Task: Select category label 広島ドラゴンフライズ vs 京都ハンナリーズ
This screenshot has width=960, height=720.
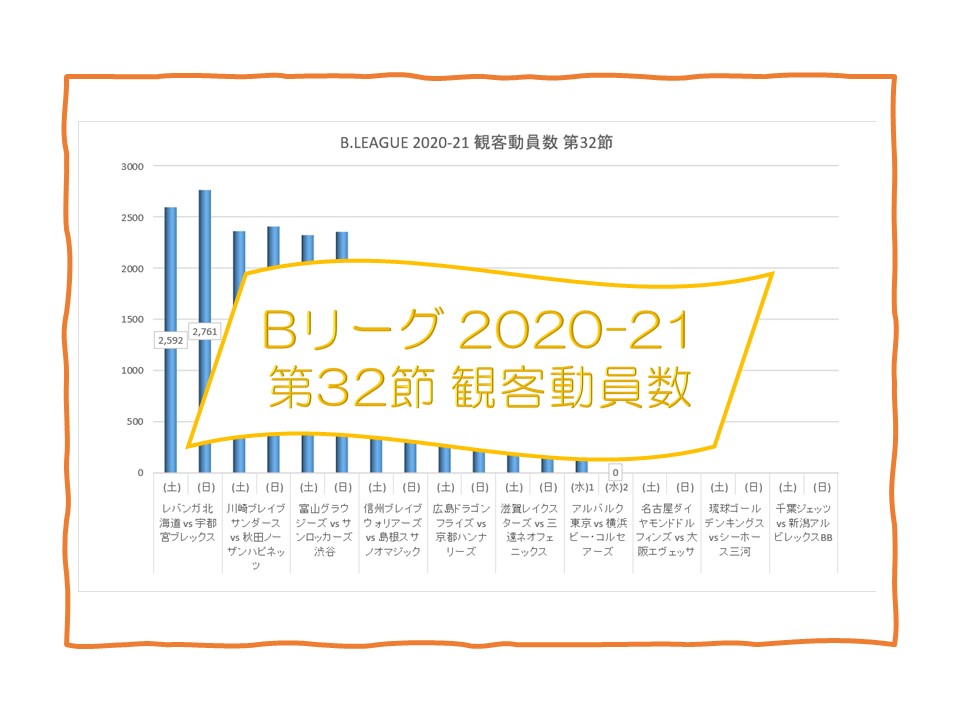Action: 462,530
